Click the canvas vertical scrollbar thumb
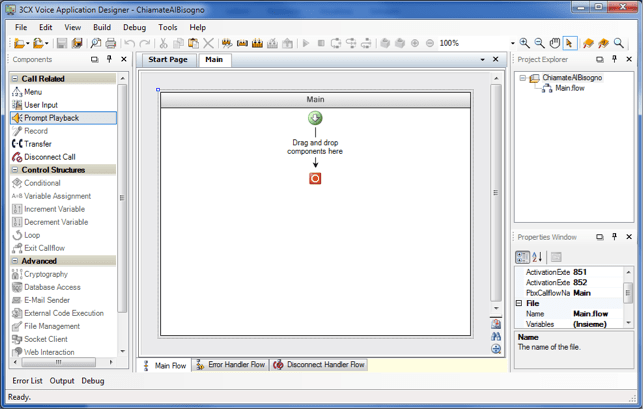The height and width of the screenshot is (409, 643). (x=496, y=193)
